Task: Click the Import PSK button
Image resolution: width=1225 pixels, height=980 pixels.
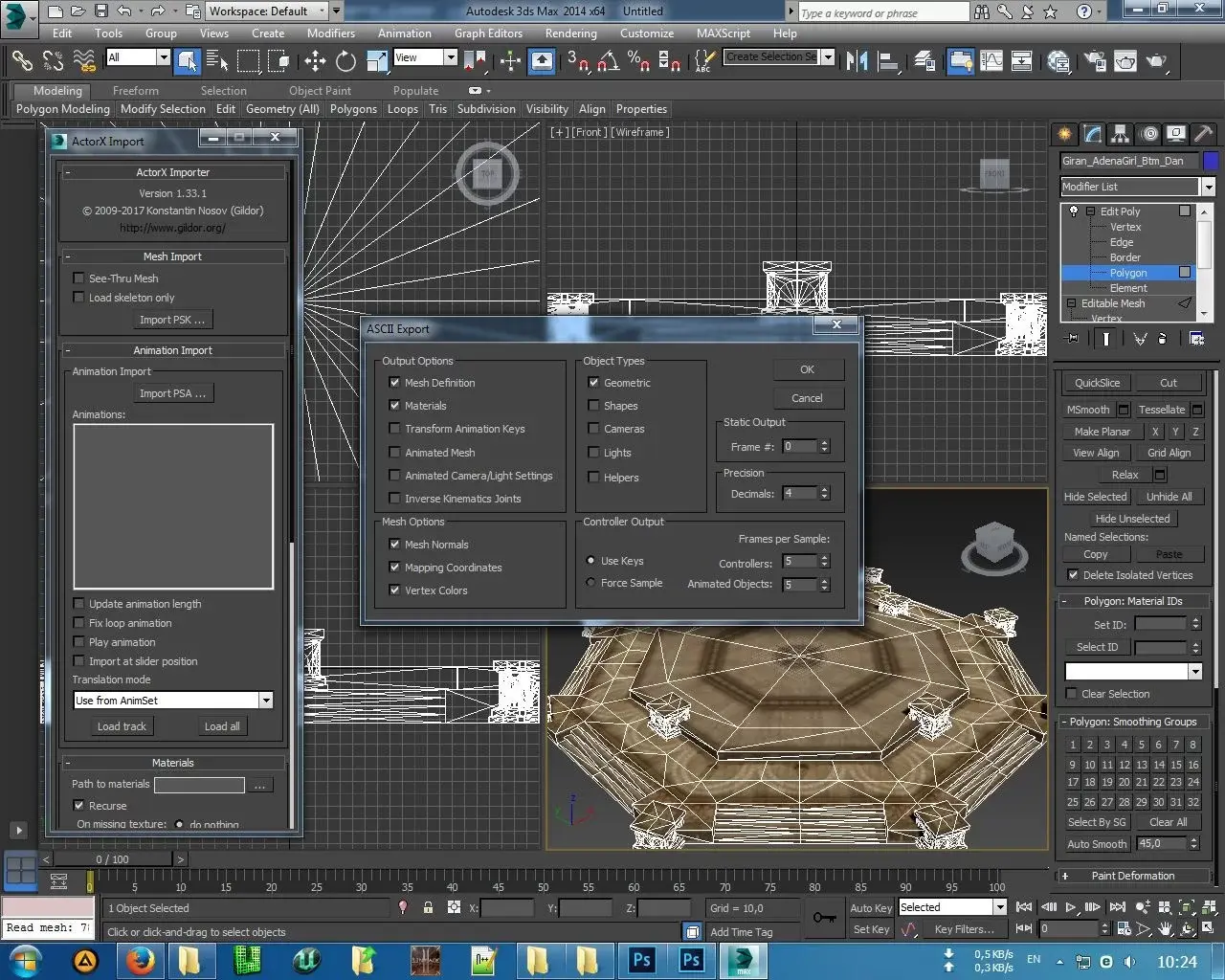Action: [x=172, y=320]
